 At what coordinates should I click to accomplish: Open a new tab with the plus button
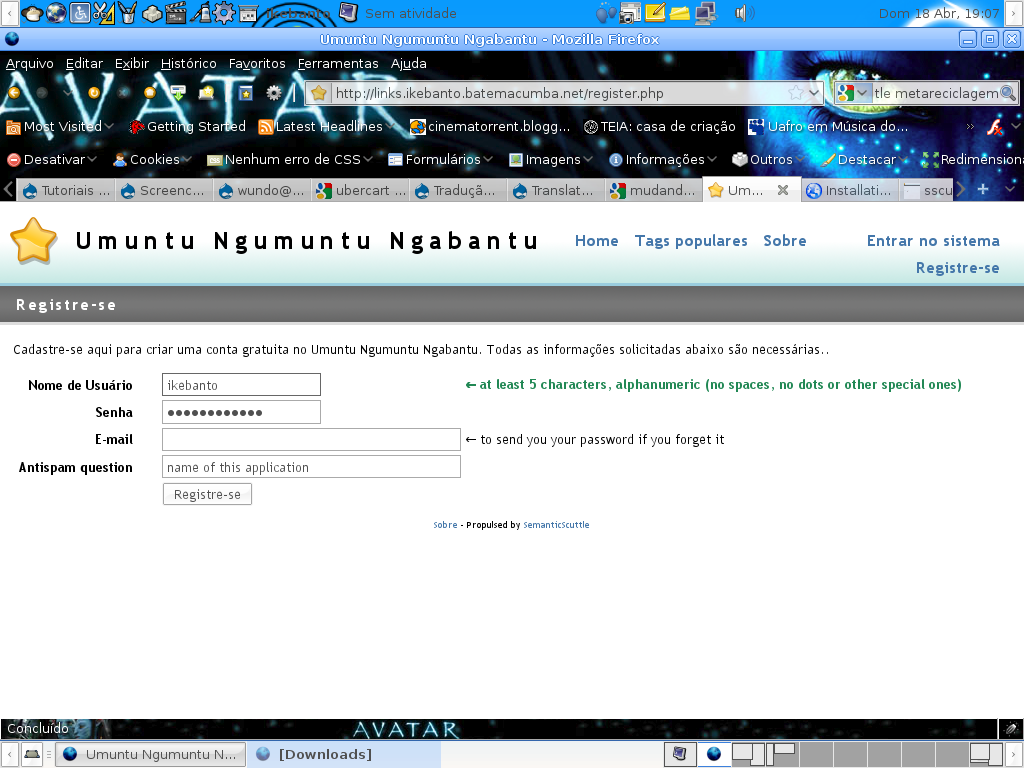pos(983,189)
